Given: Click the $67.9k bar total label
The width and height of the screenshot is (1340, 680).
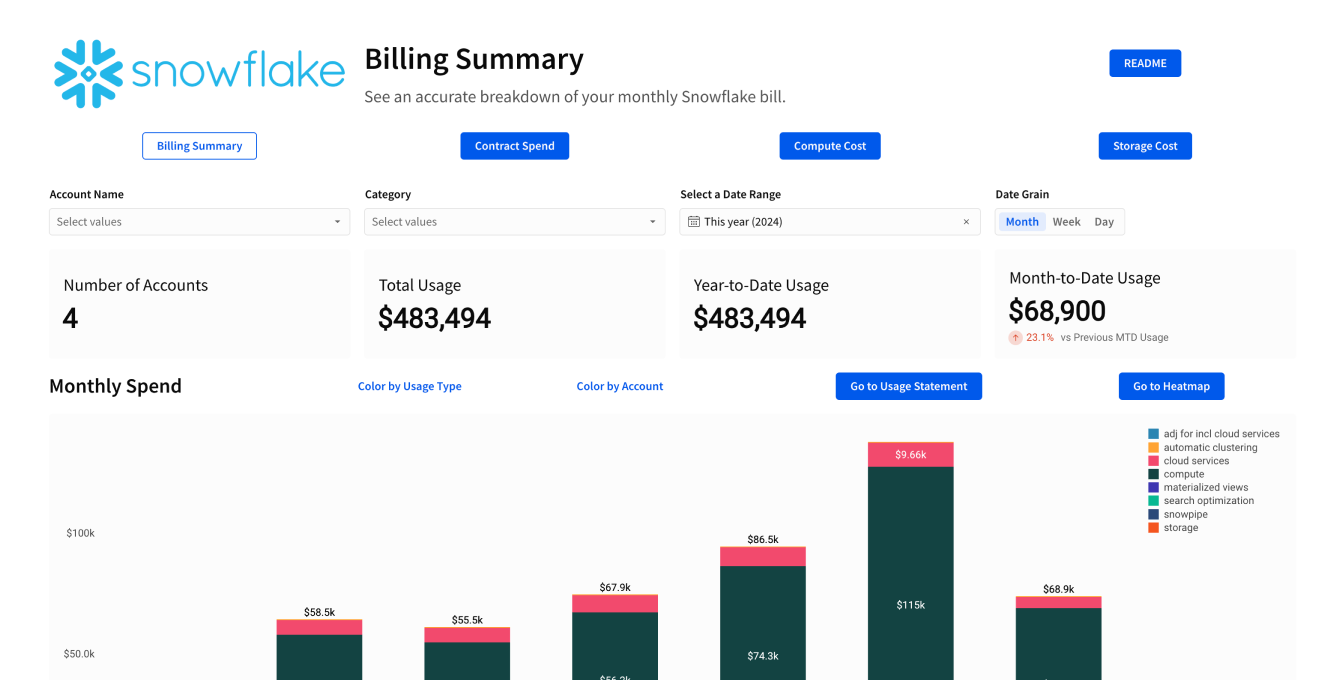Looking at the screenshot, I should (x=615, y=587).
